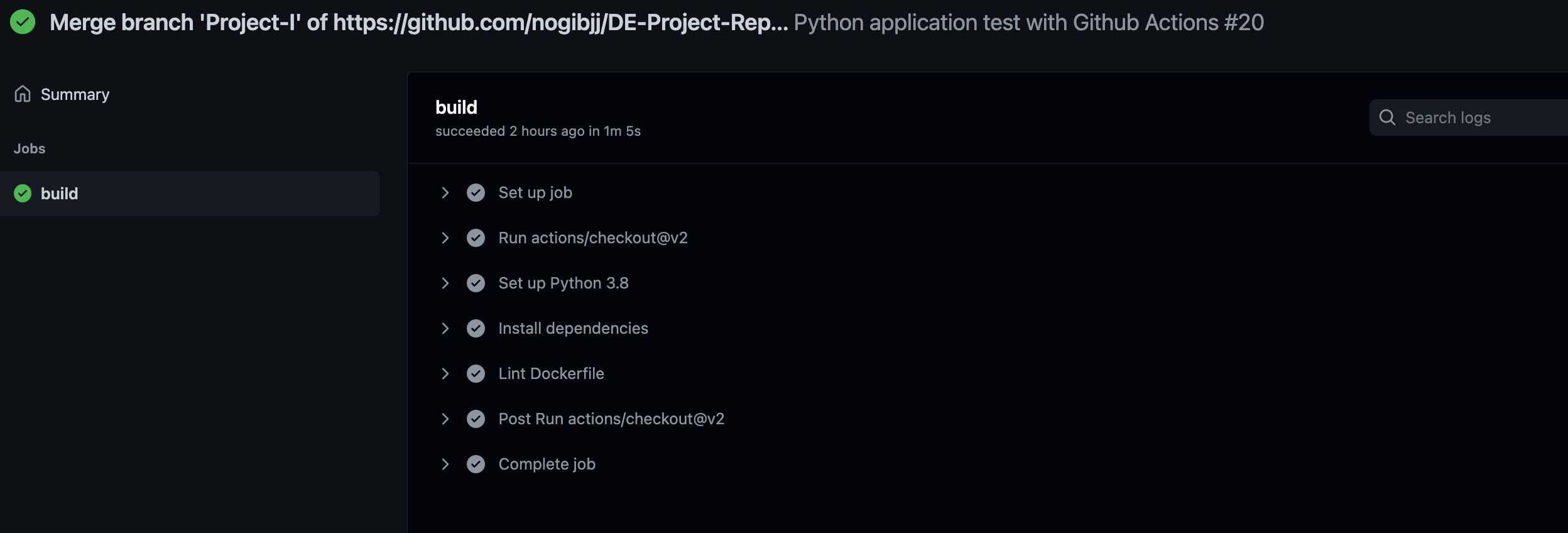Screen dimensions: 1568x533
Task: Open the Merge branch 'Project-I' run title
Action: click(418, 23)
